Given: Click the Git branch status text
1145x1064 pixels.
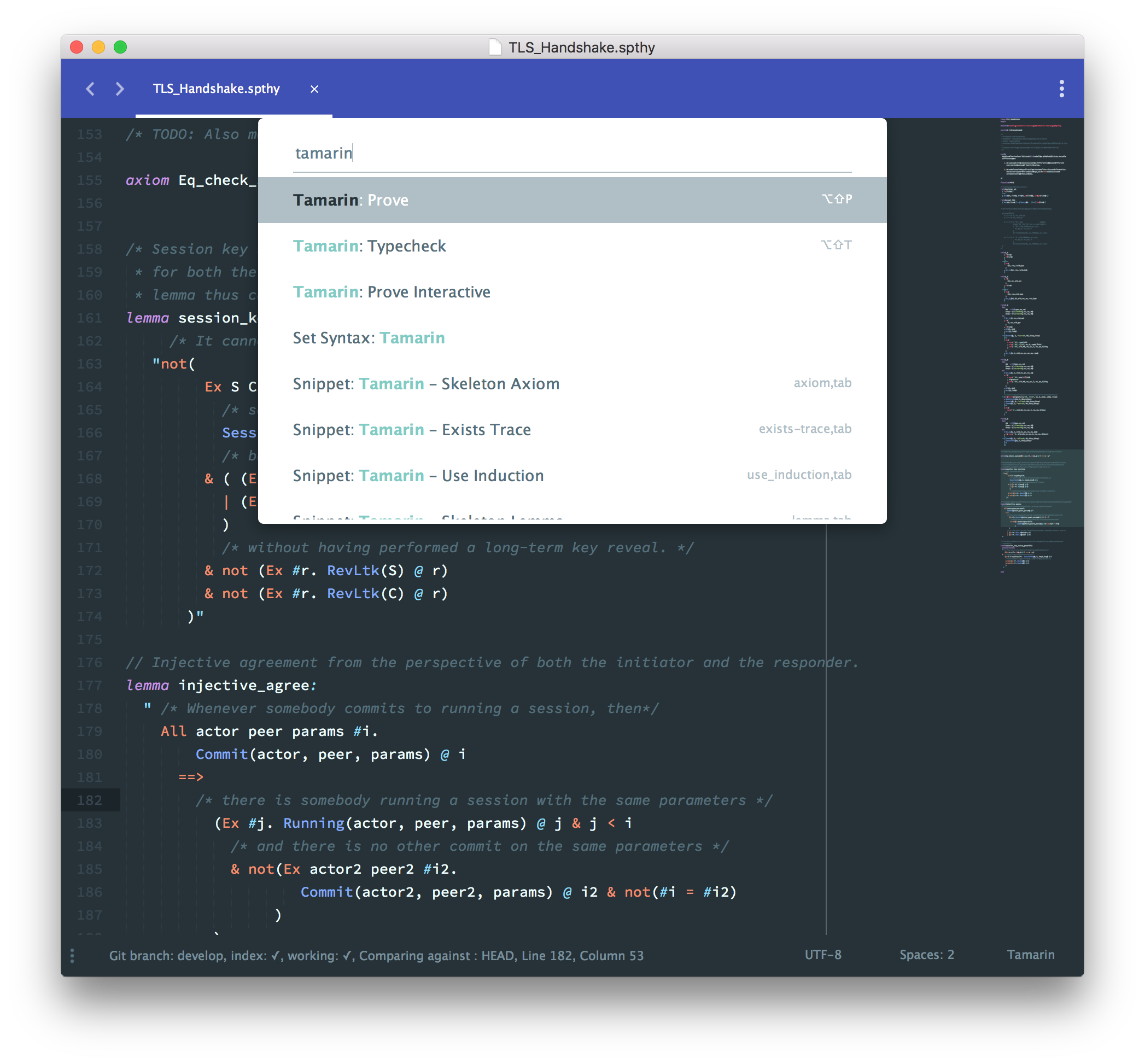Looking at the screenshot, I should tap(377, 955).
